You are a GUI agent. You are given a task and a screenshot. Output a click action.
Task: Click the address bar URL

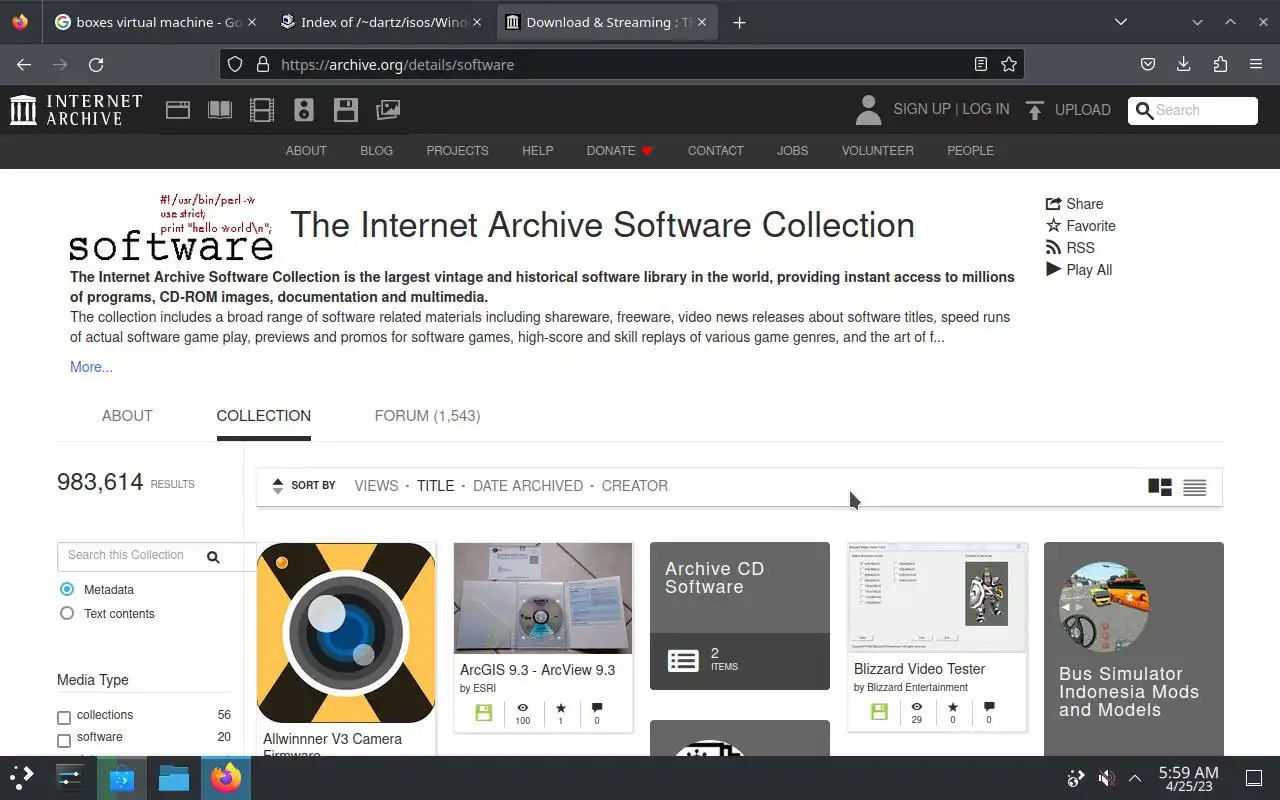tap(398, 64)
